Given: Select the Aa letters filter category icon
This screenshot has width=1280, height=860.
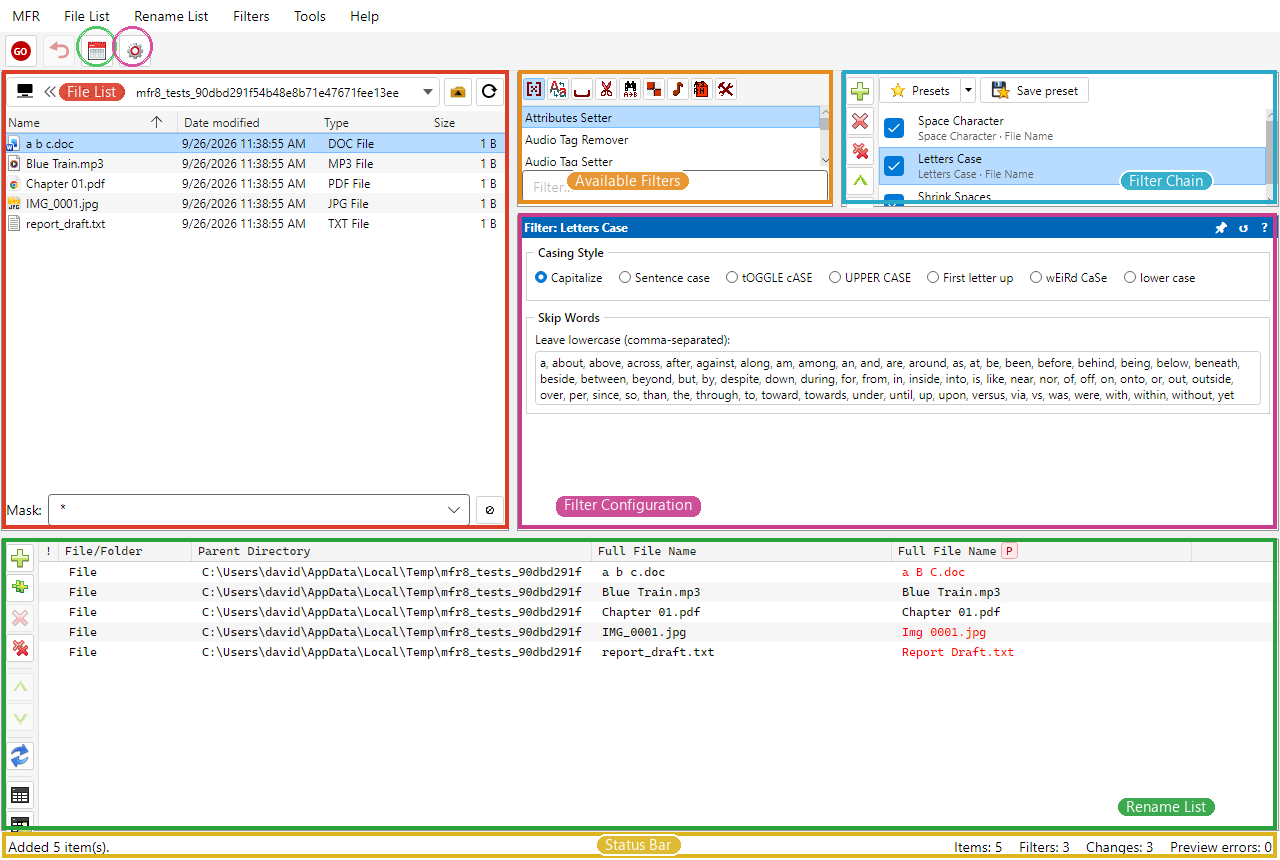Looking at the screenshot, I should coord(558,89).
